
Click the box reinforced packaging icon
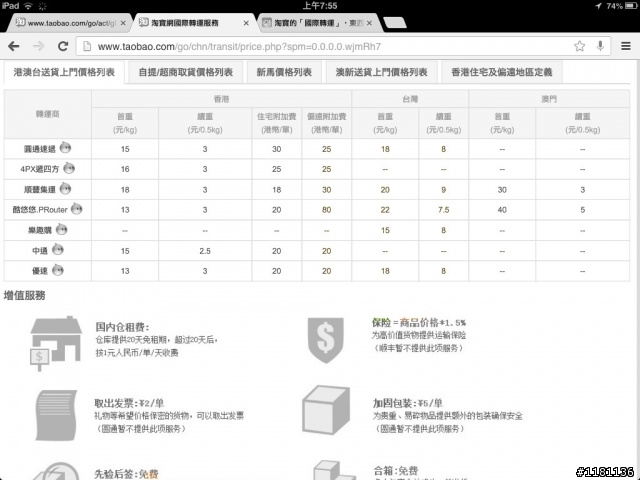click(x=326, y=410)
